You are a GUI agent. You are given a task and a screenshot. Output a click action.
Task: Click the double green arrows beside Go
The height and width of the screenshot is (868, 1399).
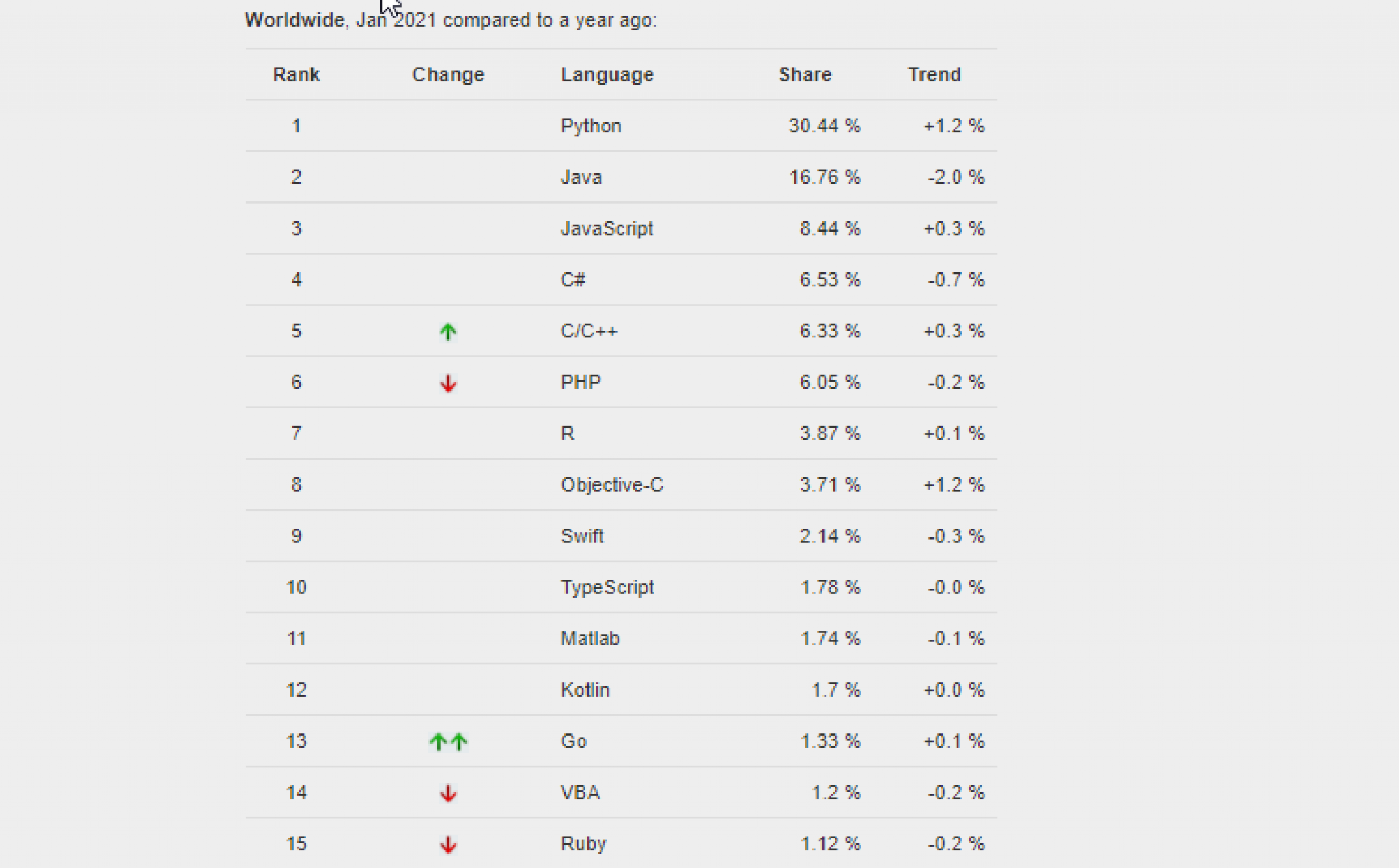pyautogui.click(x=448, y=742)
